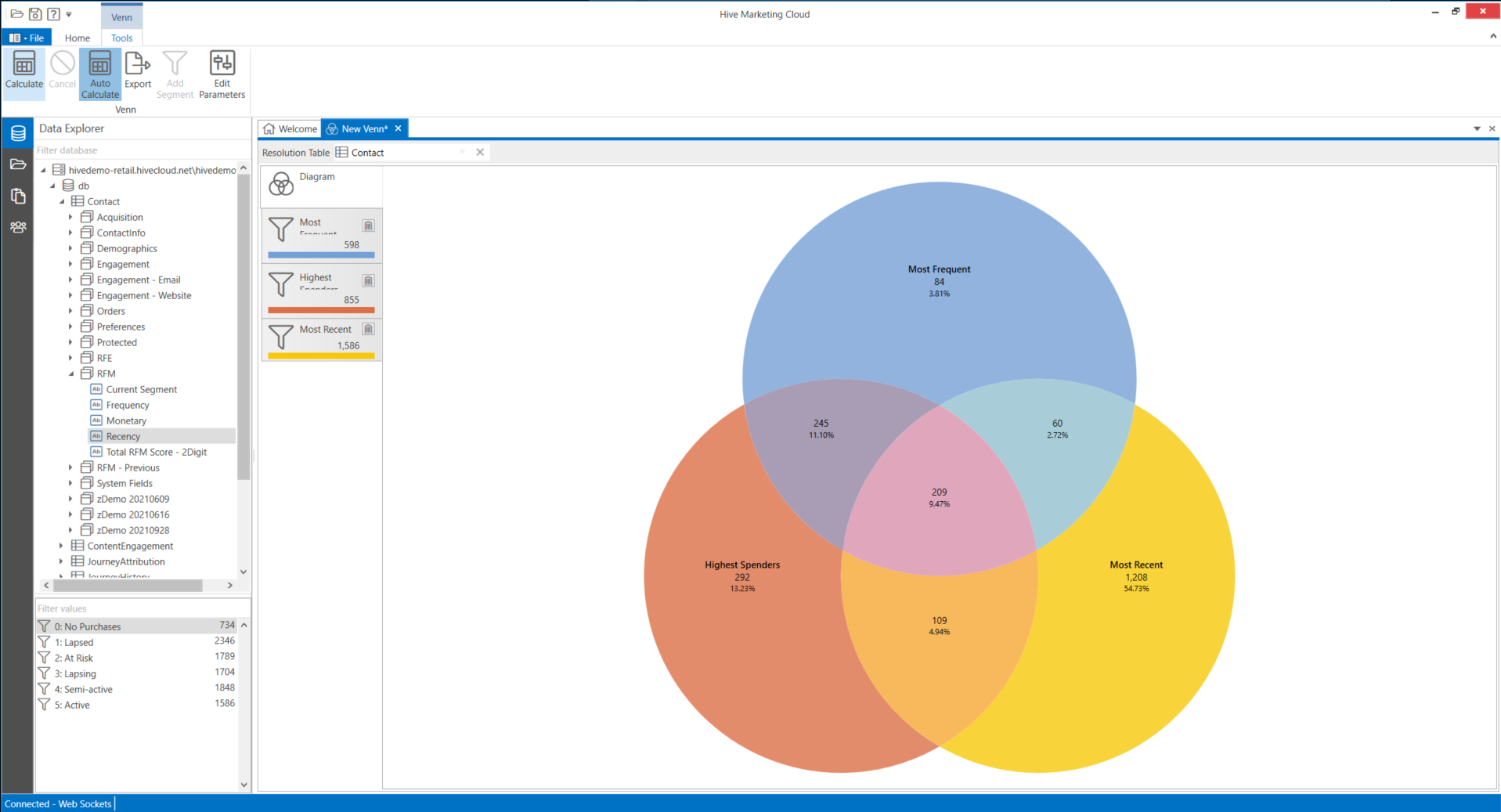1501x812 pixels.
Task: Close the New Venn tab
Action: 399,128
